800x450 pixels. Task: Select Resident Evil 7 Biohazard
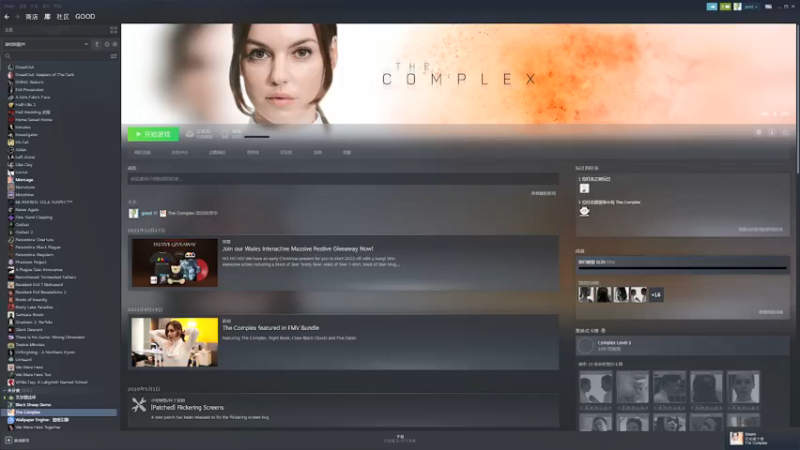39,285
